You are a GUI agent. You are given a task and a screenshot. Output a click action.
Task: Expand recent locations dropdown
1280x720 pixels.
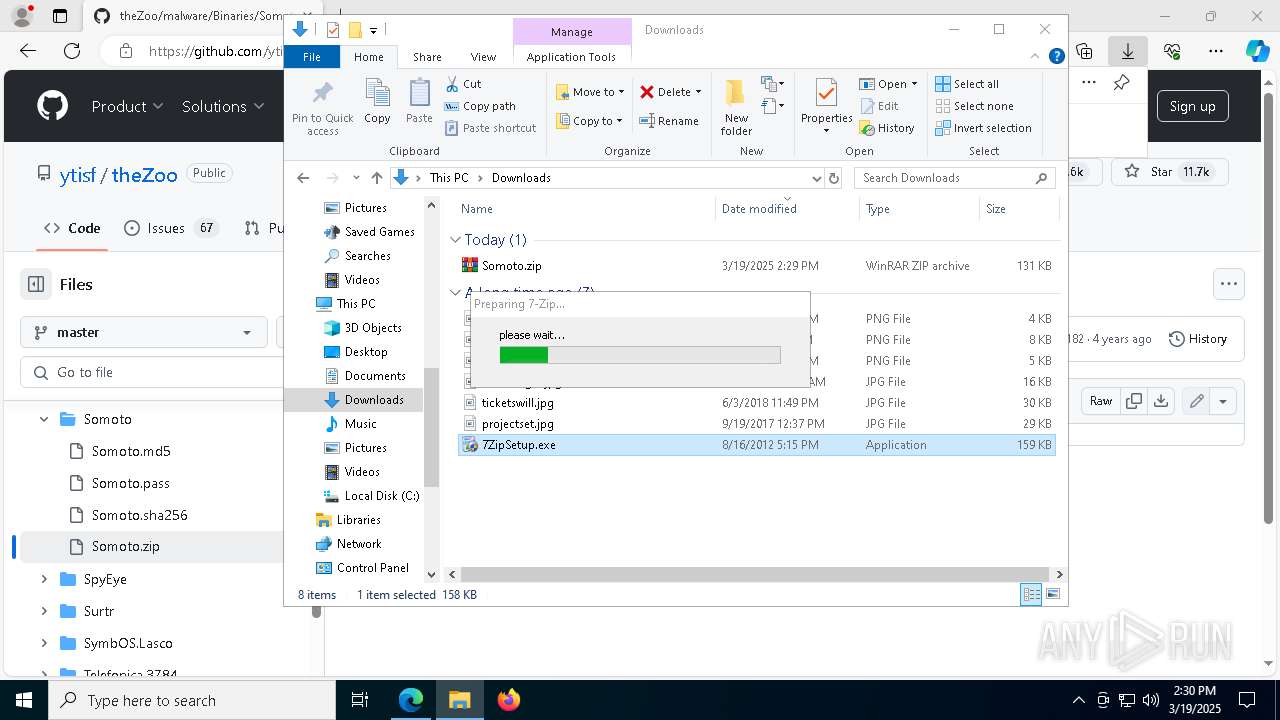coord(356,178)
